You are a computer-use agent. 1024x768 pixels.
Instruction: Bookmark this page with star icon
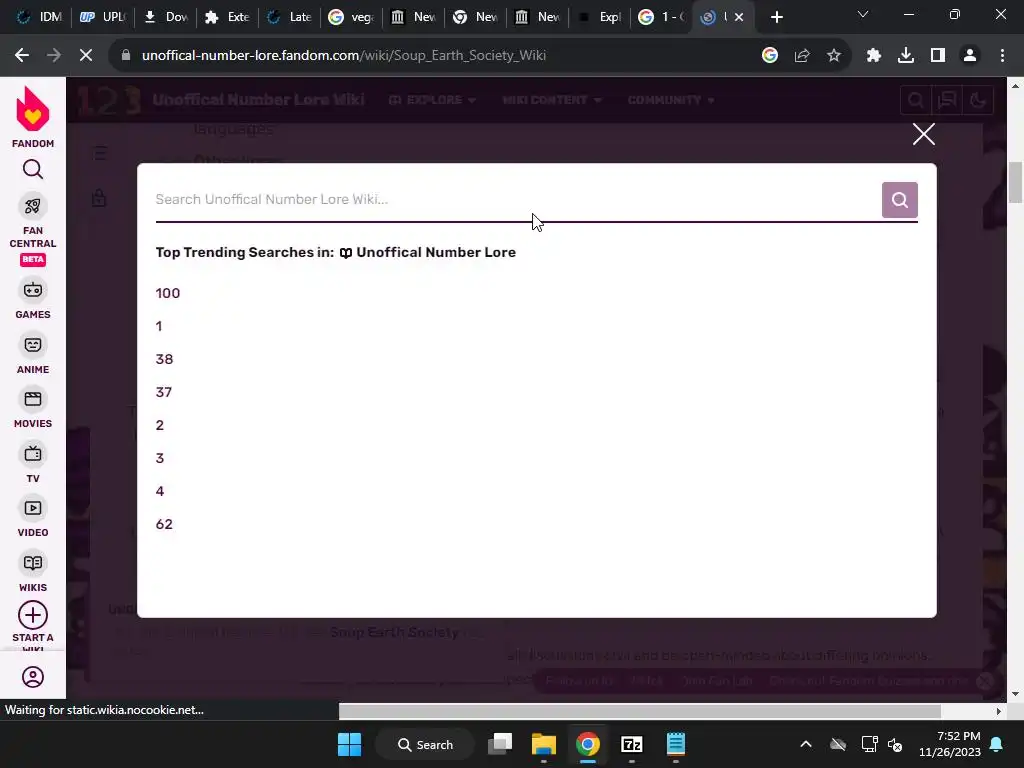pos(833,56)
